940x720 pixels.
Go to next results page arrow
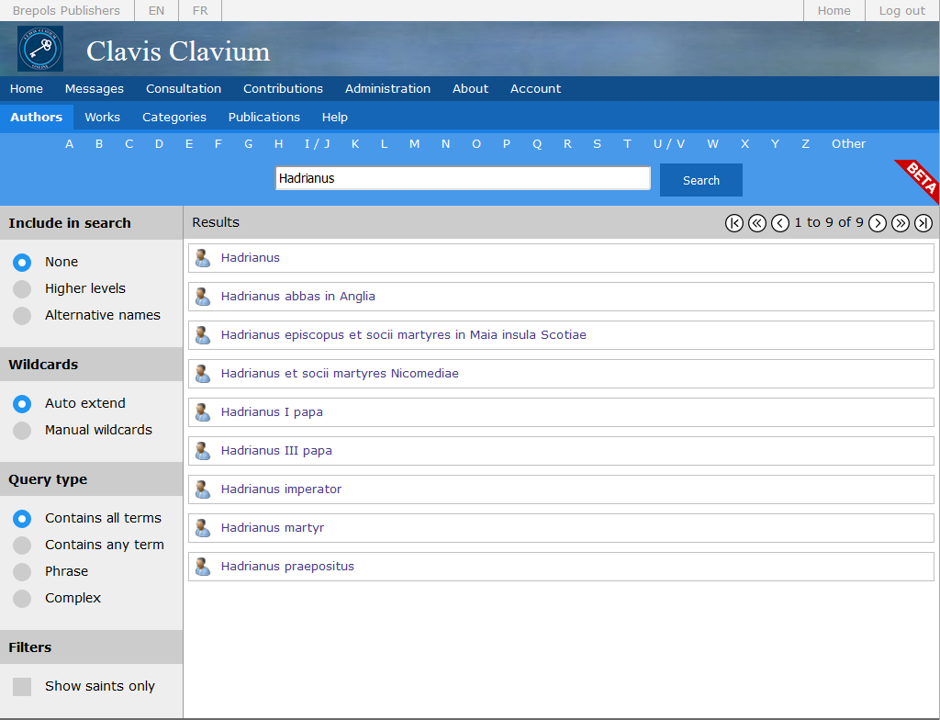[x=877, y=223]
